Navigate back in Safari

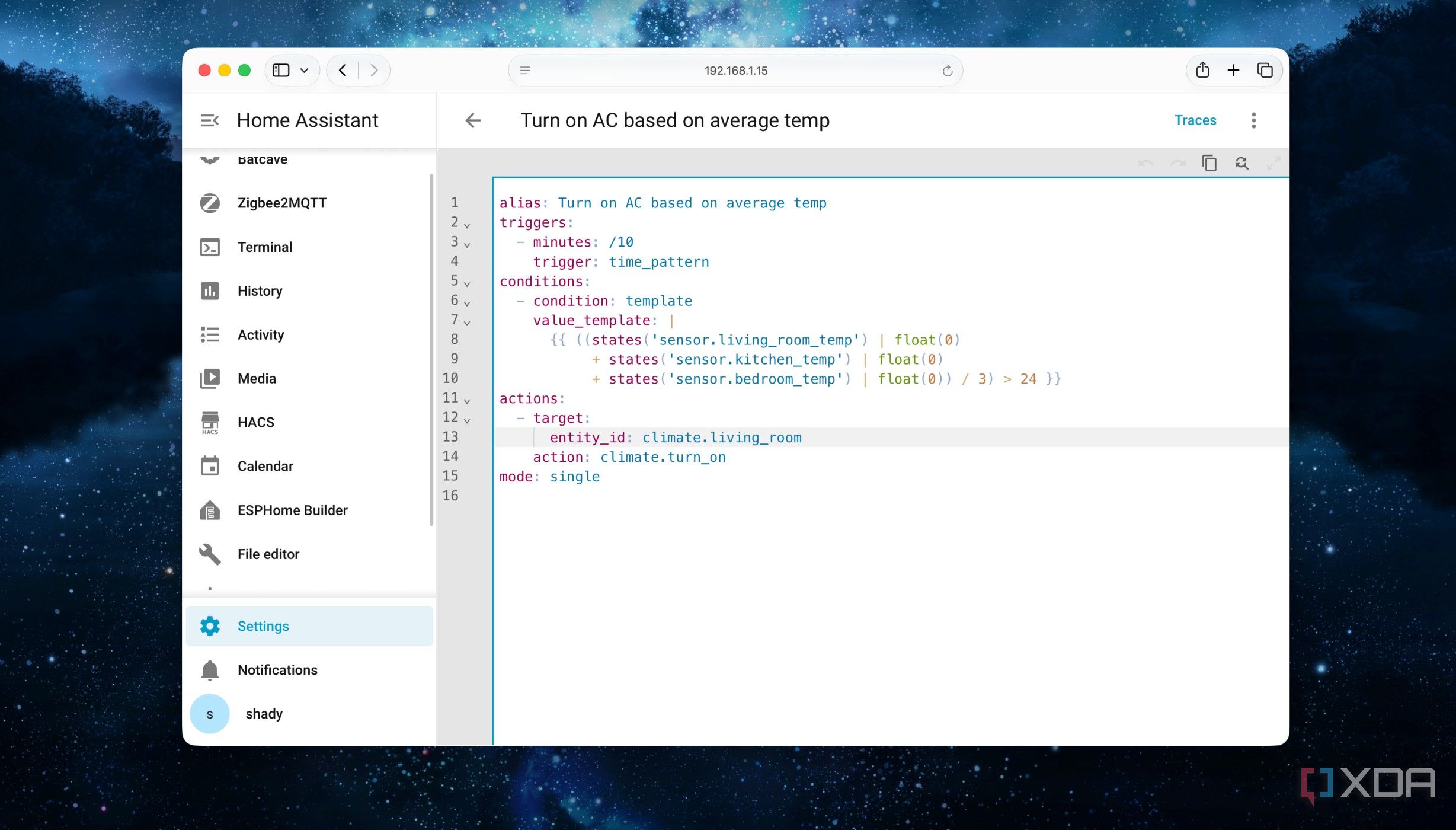[343, 70]
